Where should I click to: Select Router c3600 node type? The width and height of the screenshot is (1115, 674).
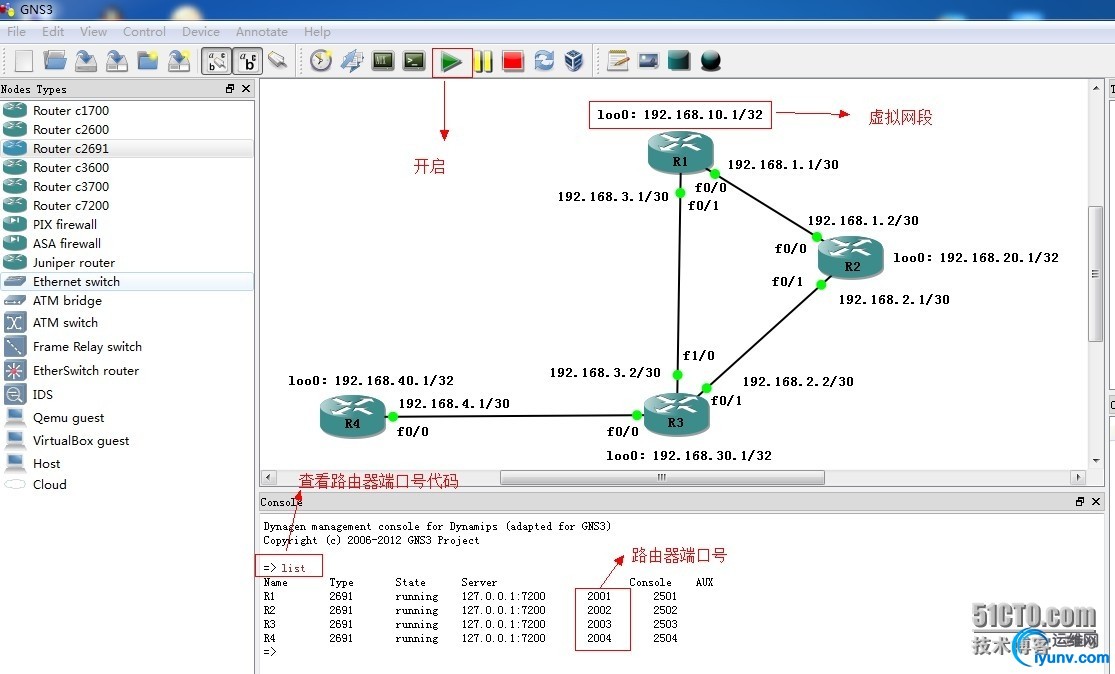pyautogui.click(x=127, y=167)
